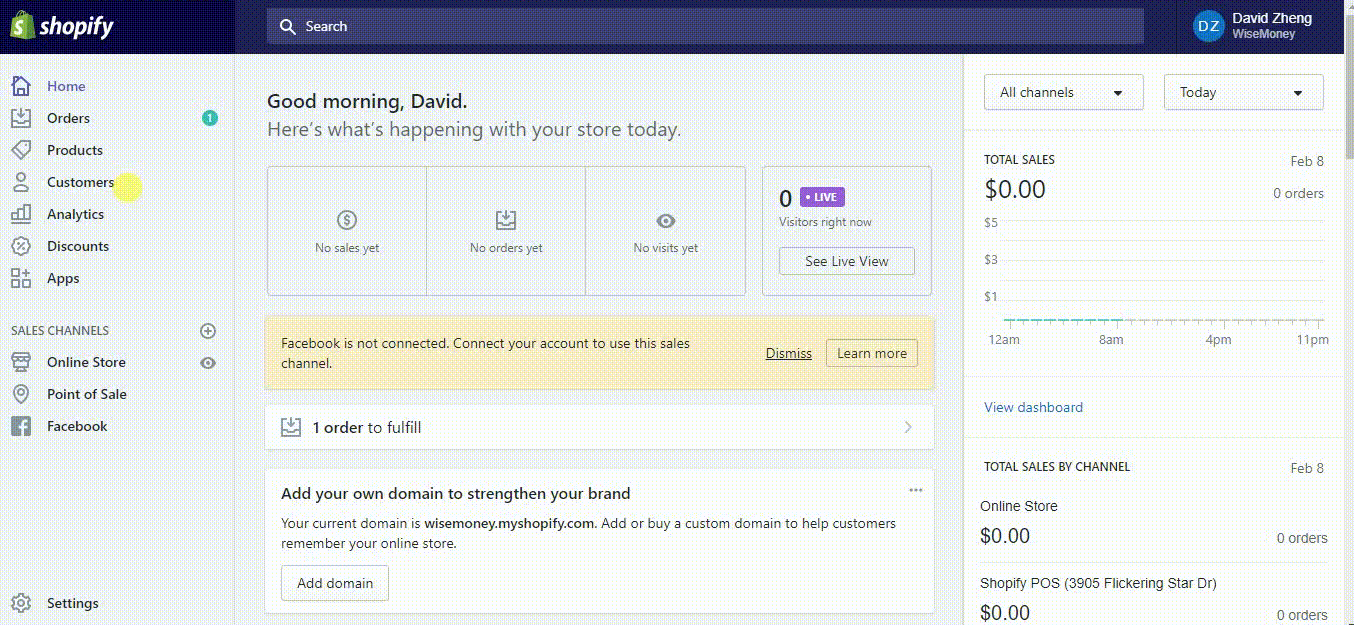The width and height of the screenshot is (1355, 625).
Task: Click the Shopify logo
Action: coord(62,27)
